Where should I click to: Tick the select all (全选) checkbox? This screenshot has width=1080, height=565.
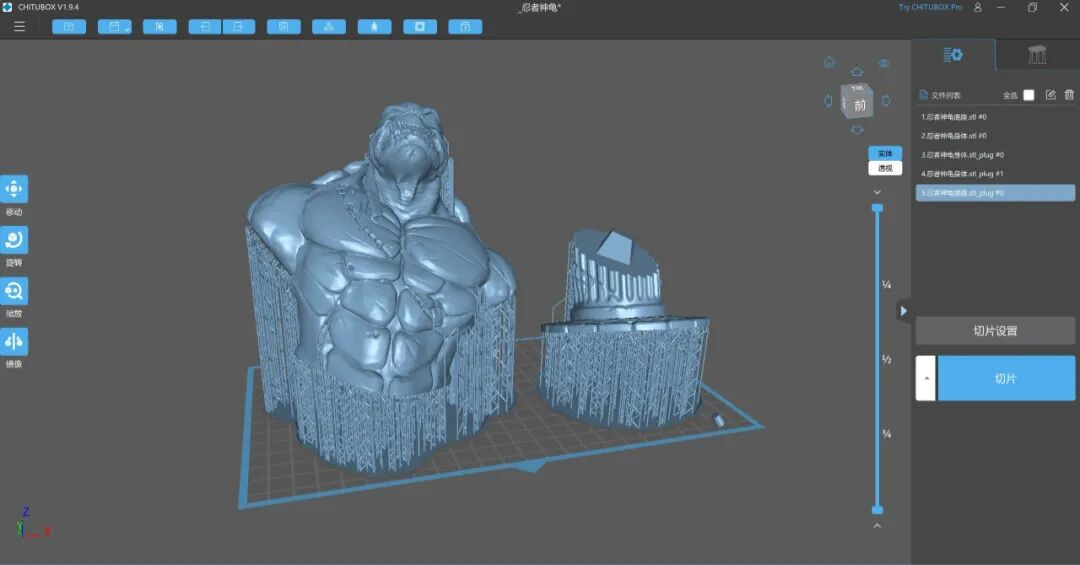click(1028, 95)
